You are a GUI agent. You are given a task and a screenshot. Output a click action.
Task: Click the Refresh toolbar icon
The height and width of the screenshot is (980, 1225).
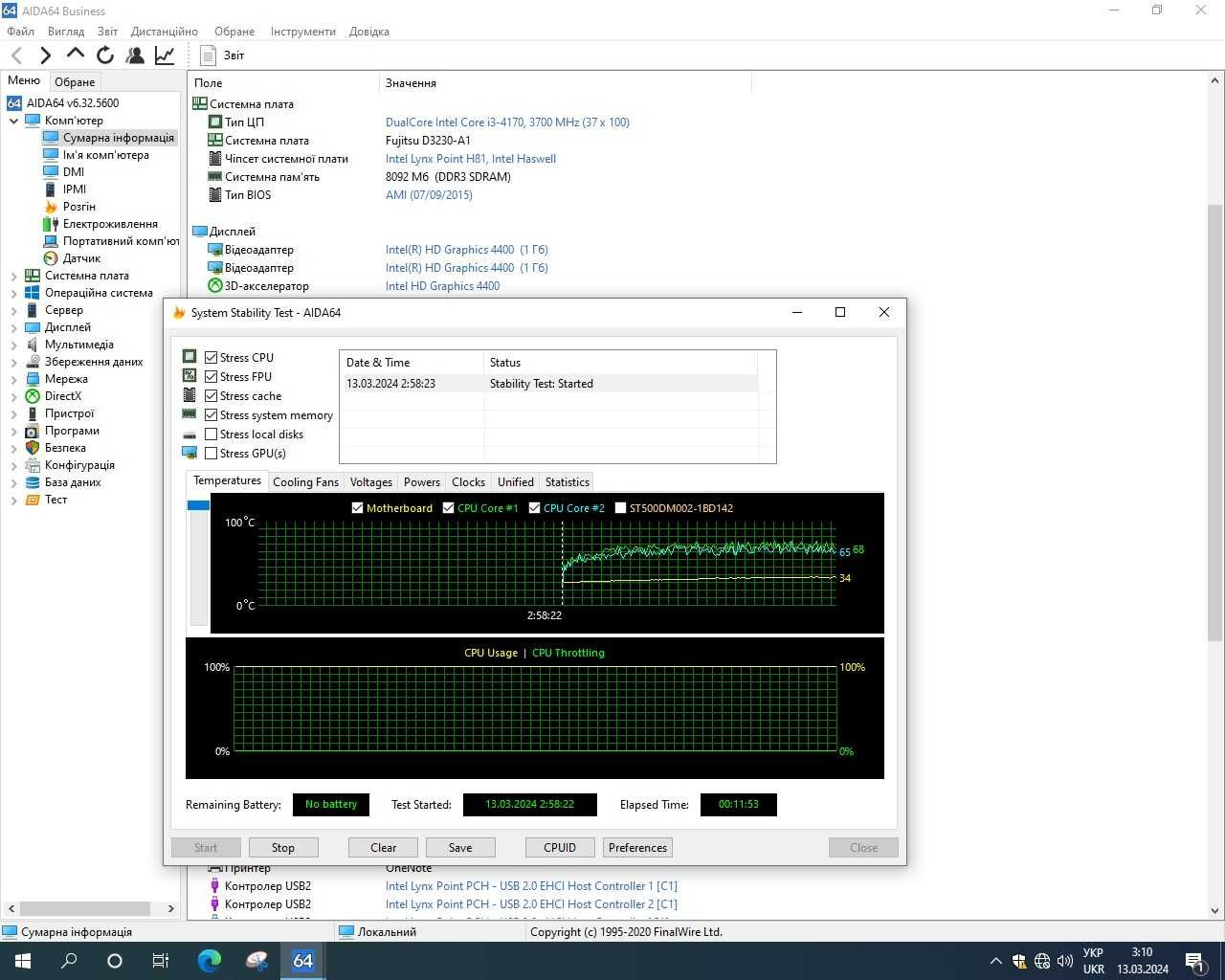point(105,56)
